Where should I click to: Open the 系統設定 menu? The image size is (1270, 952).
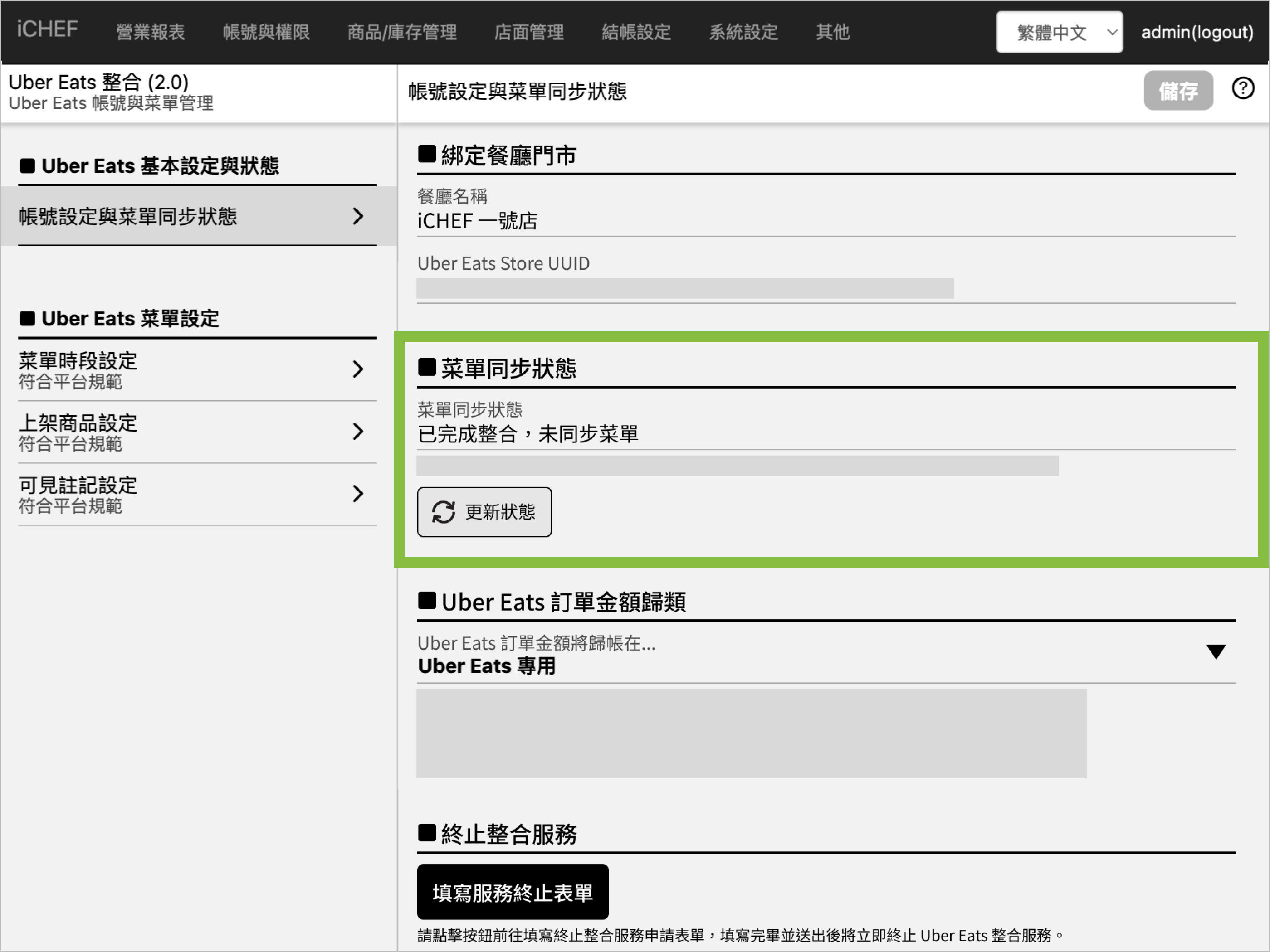pyautogui.click(x=743, y=32)
